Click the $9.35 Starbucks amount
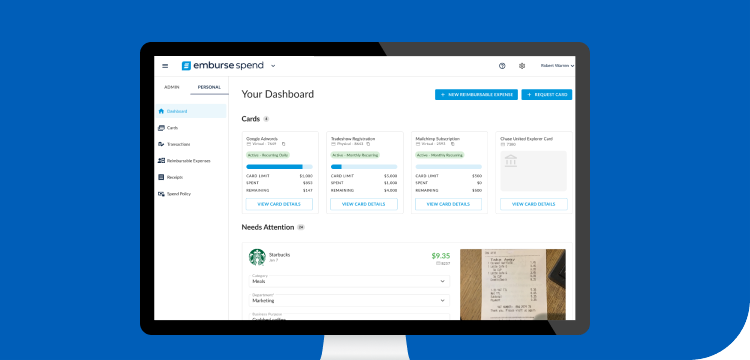The width and height of the screenshot is (750, 360). [x=441, y=256]
